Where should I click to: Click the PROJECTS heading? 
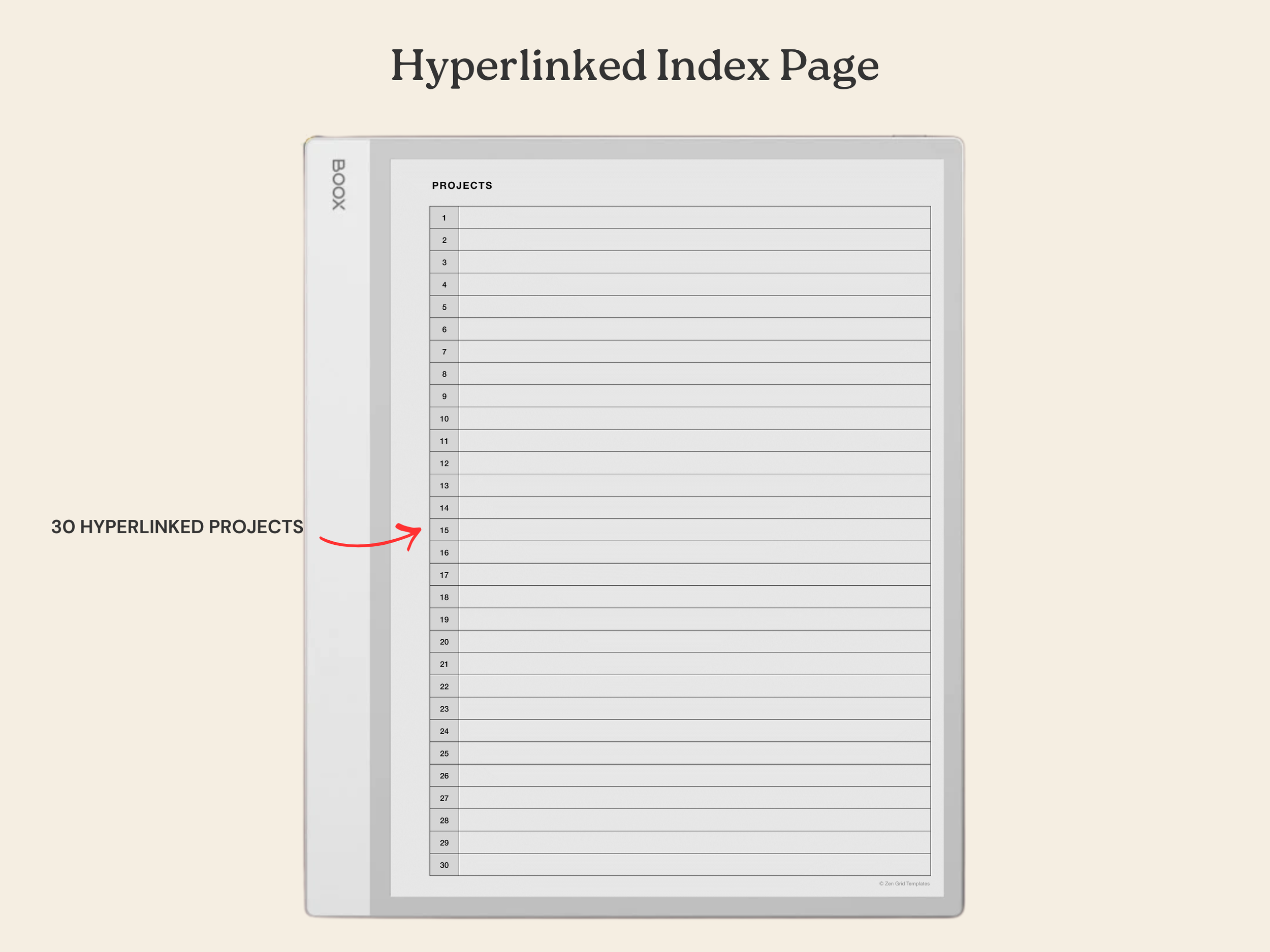[462, 185]
